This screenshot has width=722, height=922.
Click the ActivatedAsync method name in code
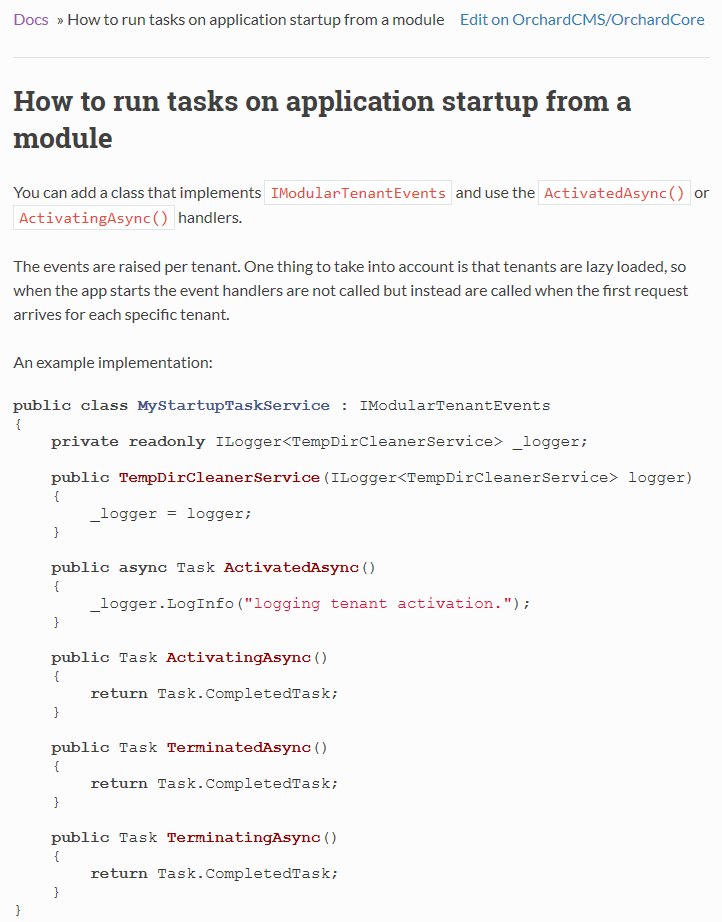coord(291,568)
